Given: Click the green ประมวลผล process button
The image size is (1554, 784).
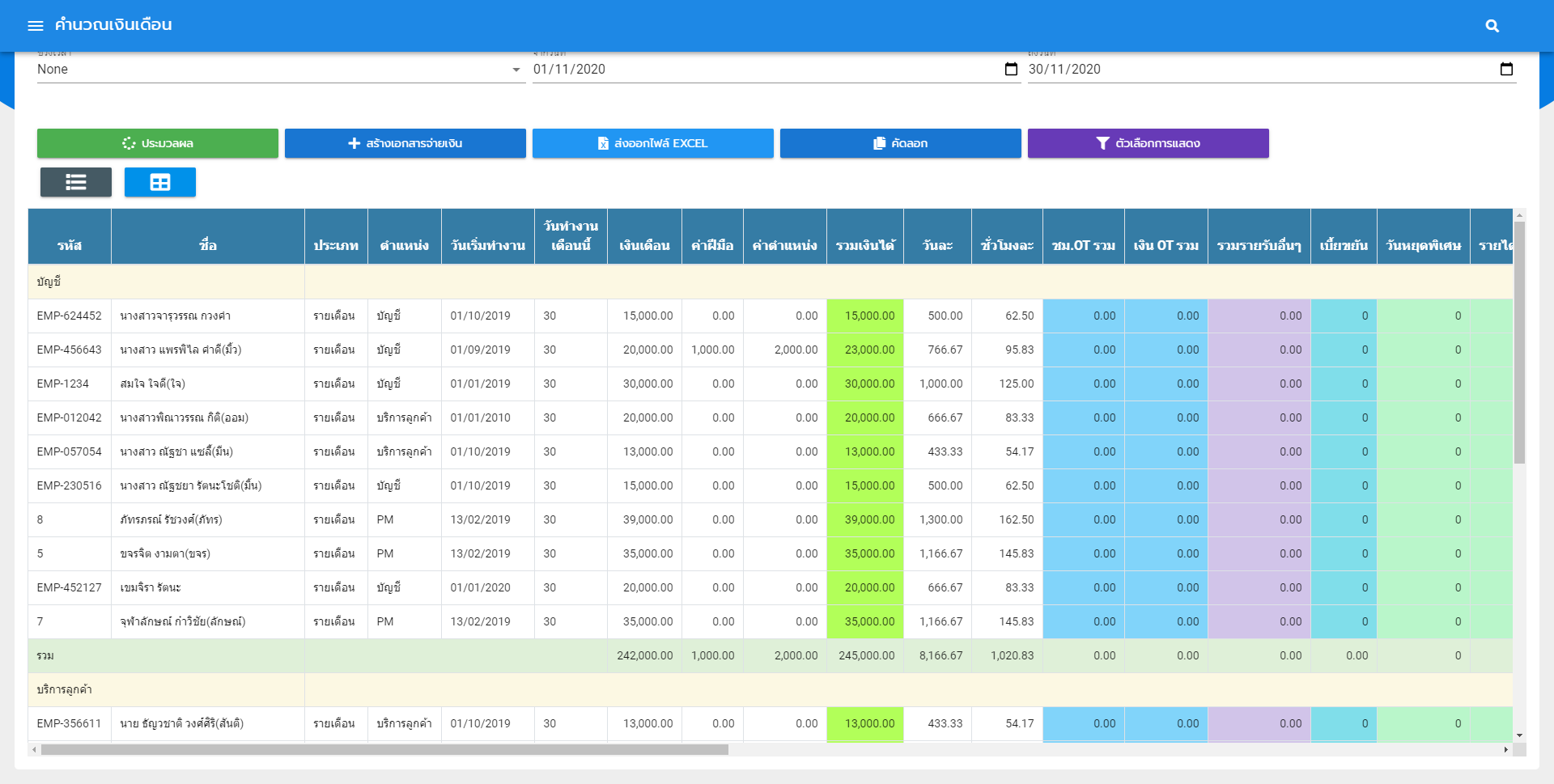Looking at the screenshot, I should tap(158, 143).
